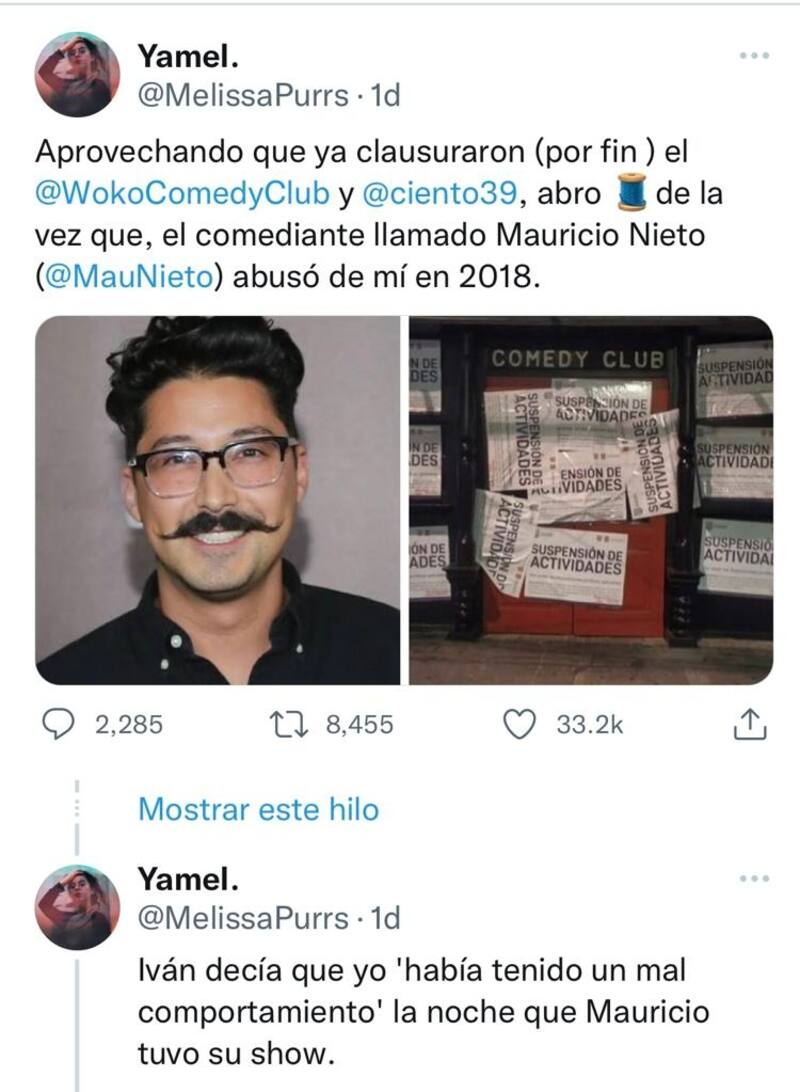Click the 8,455 retweets count

click(359, 724)
